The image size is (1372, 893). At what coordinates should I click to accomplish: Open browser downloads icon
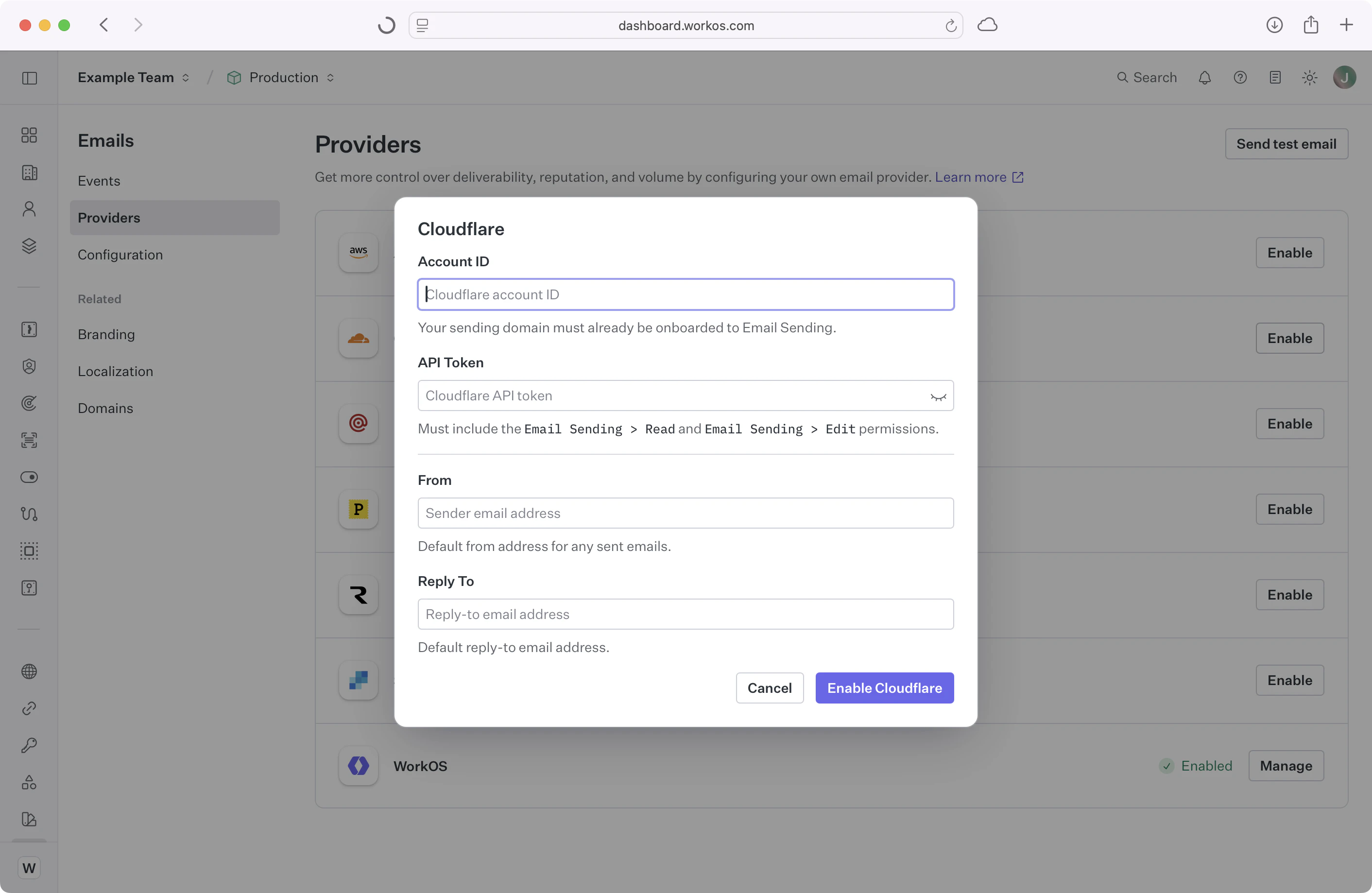(1274, 25)
